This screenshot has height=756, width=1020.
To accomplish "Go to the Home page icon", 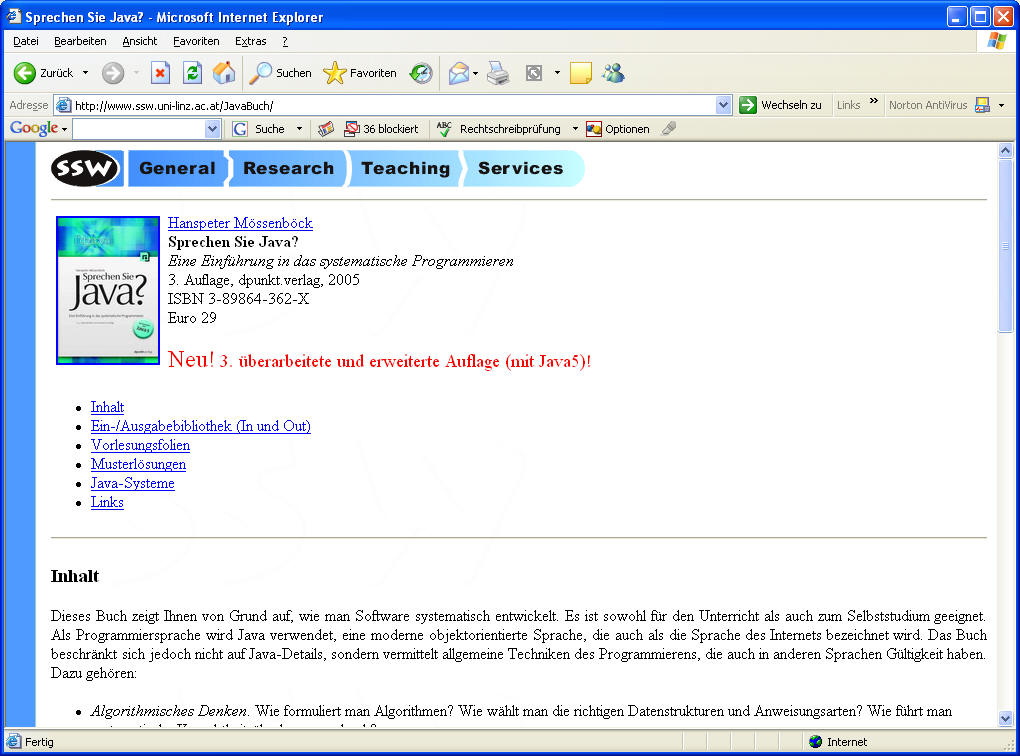I will 224,73.
